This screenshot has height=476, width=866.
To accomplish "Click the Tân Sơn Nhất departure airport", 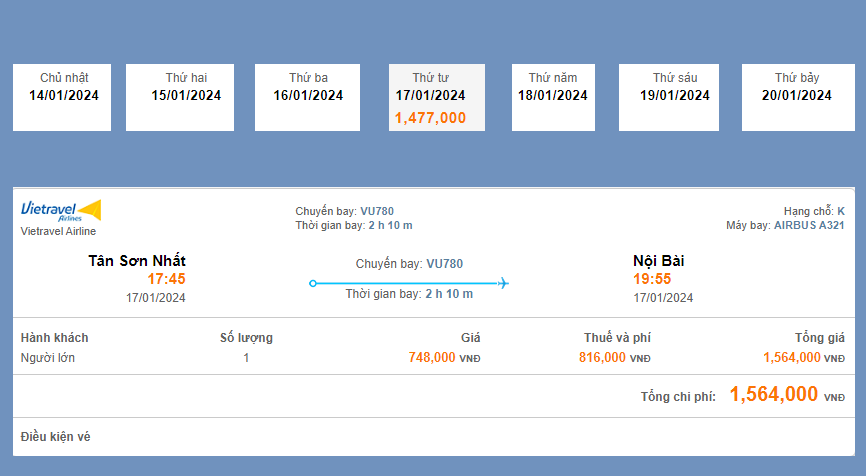I will coord(137,261).
